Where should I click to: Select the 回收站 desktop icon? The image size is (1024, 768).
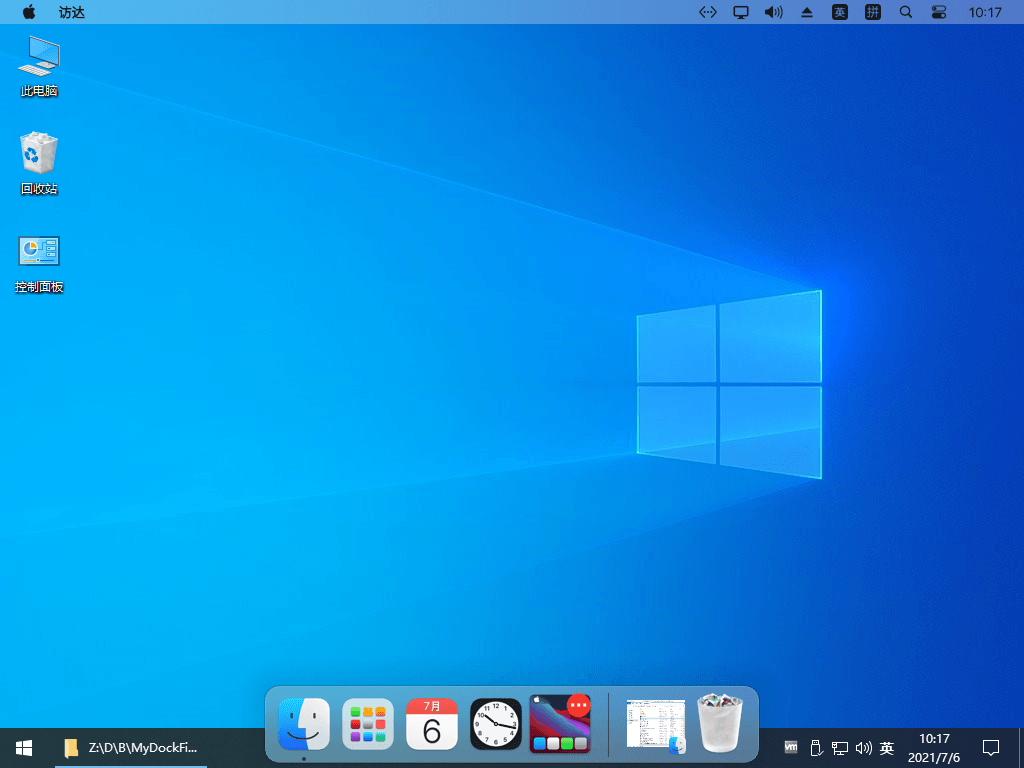pos(39,163)
